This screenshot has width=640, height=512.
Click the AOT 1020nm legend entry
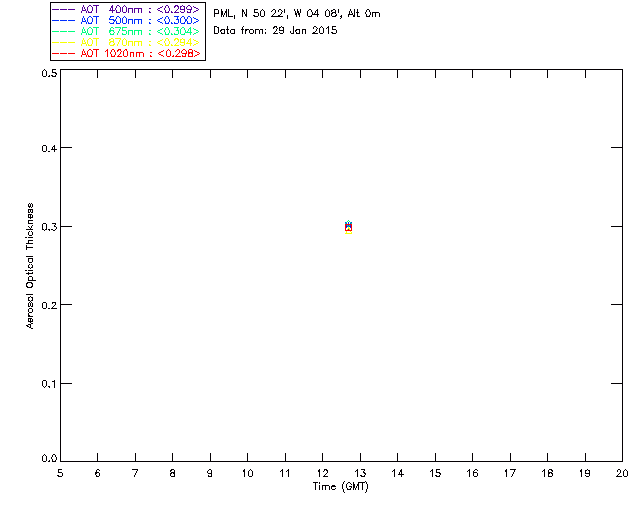[126, 53]
